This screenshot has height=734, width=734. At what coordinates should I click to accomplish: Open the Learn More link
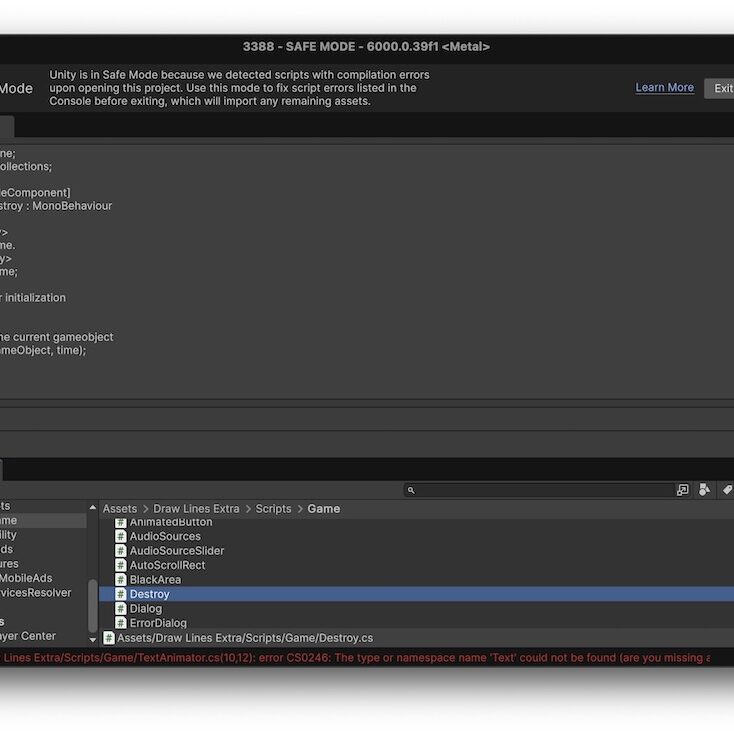click(x=664, y=88)
